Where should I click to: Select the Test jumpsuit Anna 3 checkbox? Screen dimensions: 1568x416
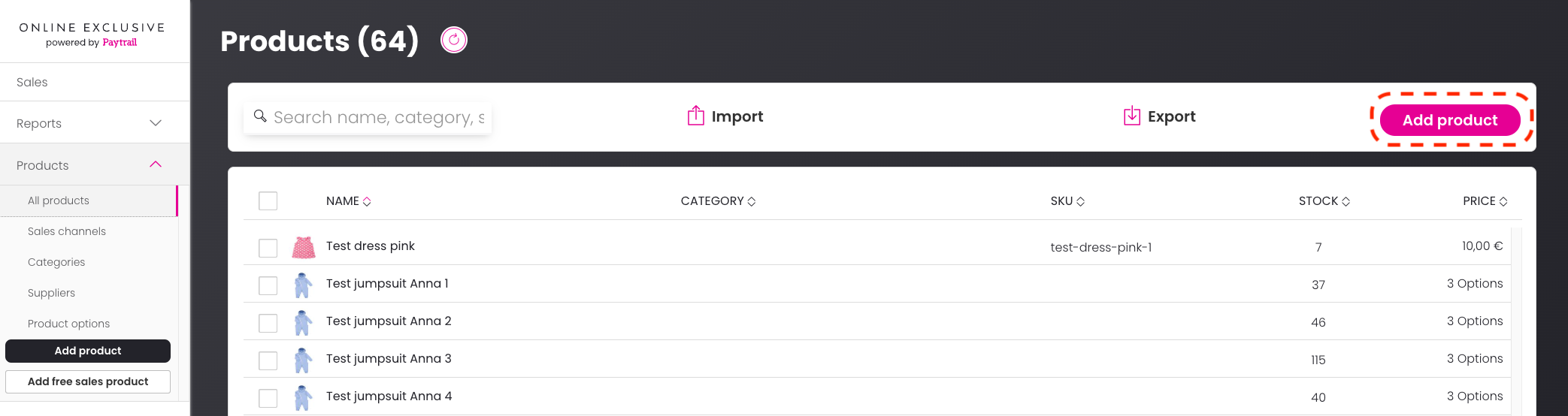click(268, 360)
